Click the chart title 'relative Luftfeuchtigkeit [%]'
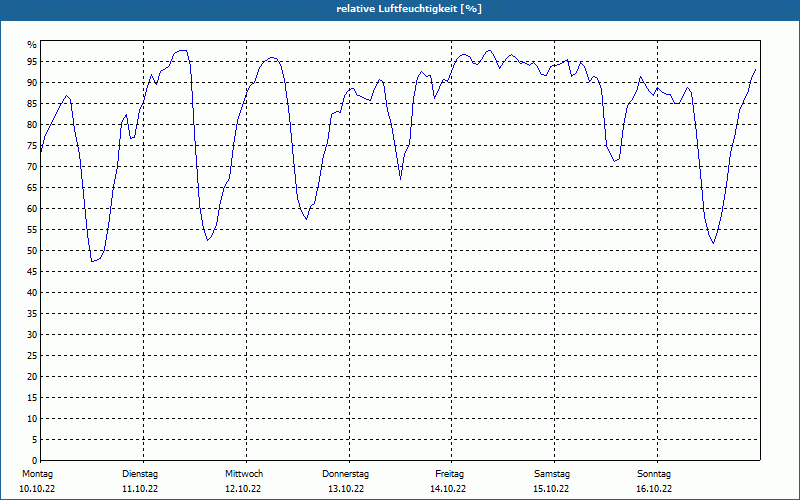 tap(409, 9)
